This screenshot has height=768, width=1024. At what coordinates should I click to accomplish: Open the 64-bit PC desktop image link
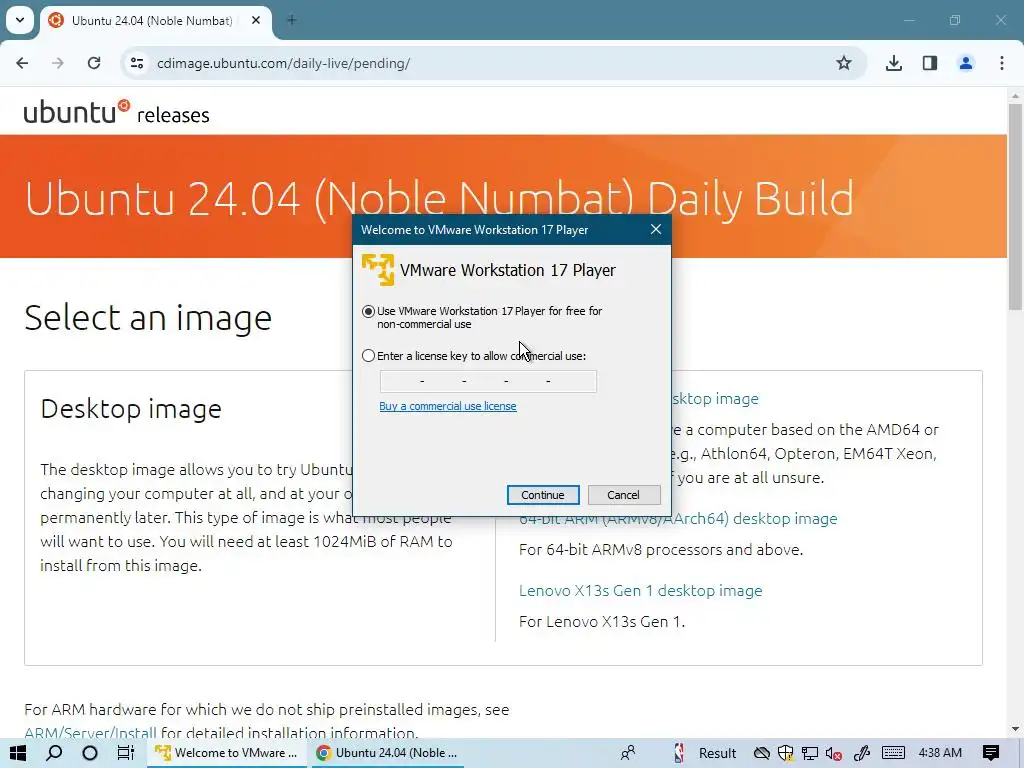[x=715, y=398]
